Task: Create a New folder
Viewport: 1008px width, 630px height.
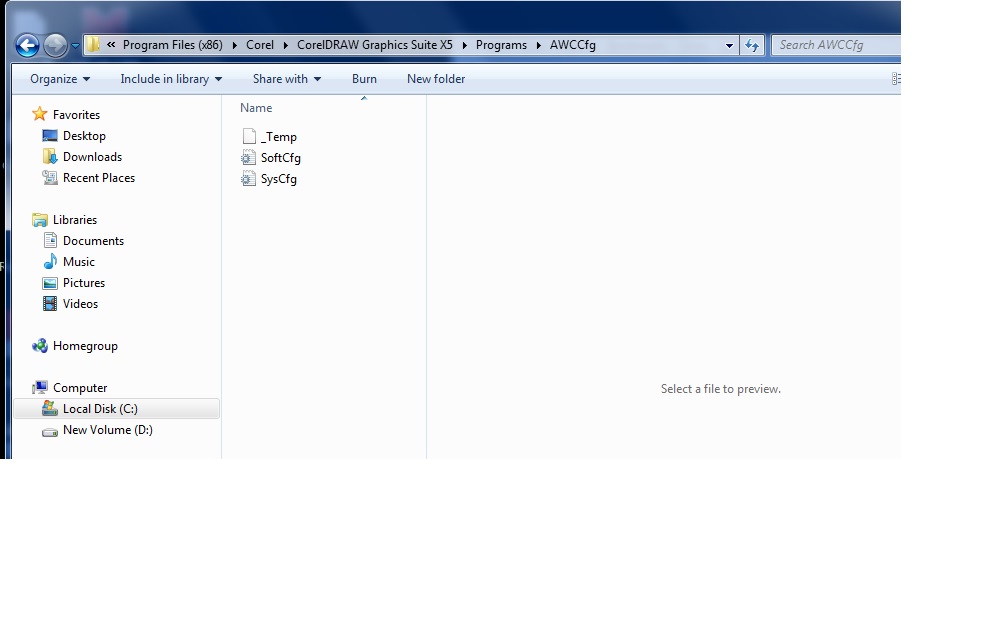Action: 436,79
